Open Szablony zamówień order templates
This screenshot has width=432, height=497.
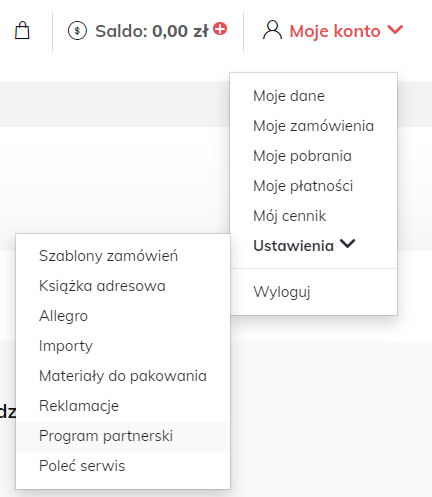pos(108,256)
